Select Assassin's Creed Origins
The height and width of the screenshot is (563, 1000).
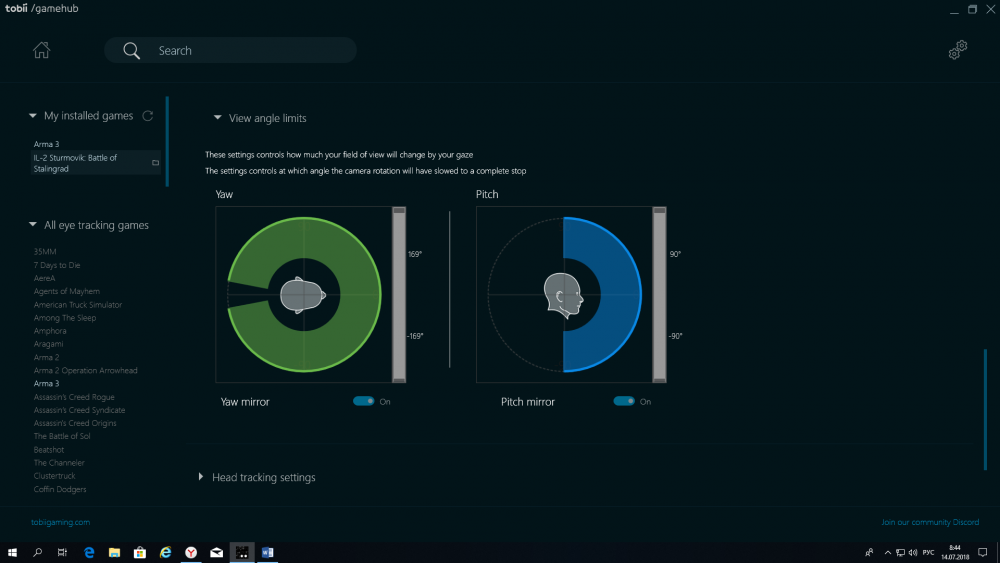point(75,423)
